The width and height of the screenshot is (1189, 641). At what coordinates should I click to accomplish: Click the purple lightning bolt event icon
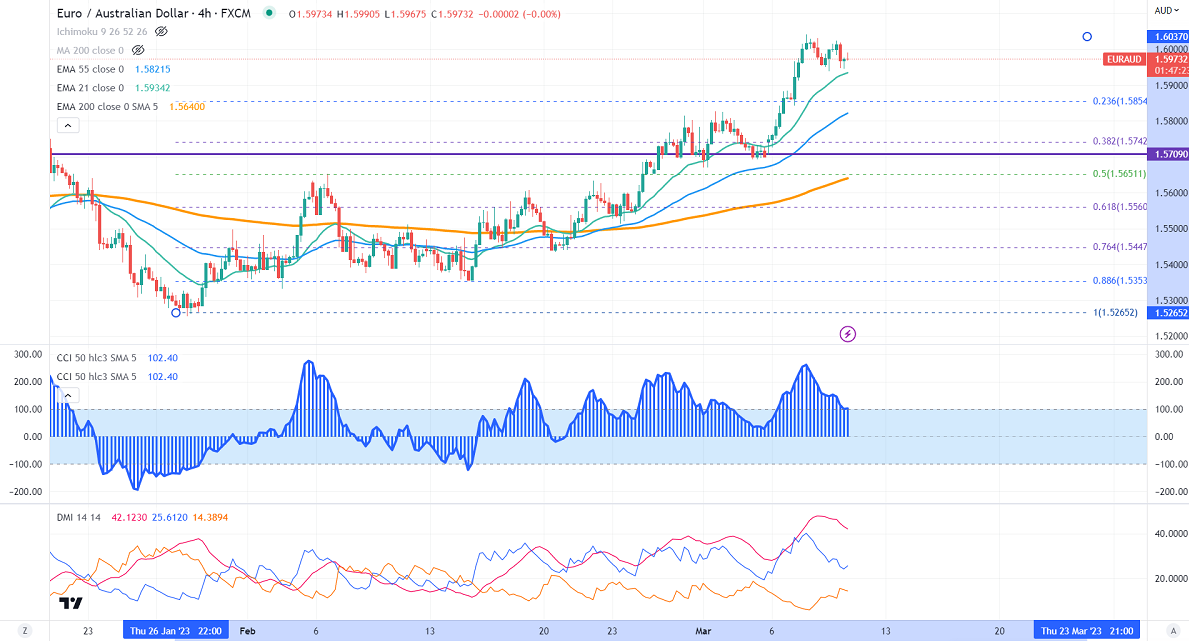(x=848, y=333)
